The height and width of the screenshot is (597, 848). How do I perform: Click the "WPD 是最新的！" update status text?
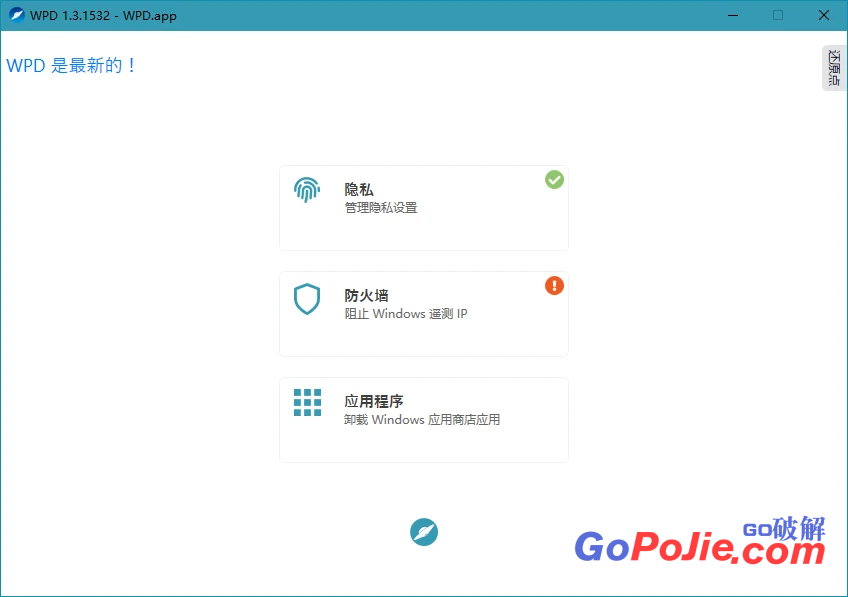tap(71, 65)
